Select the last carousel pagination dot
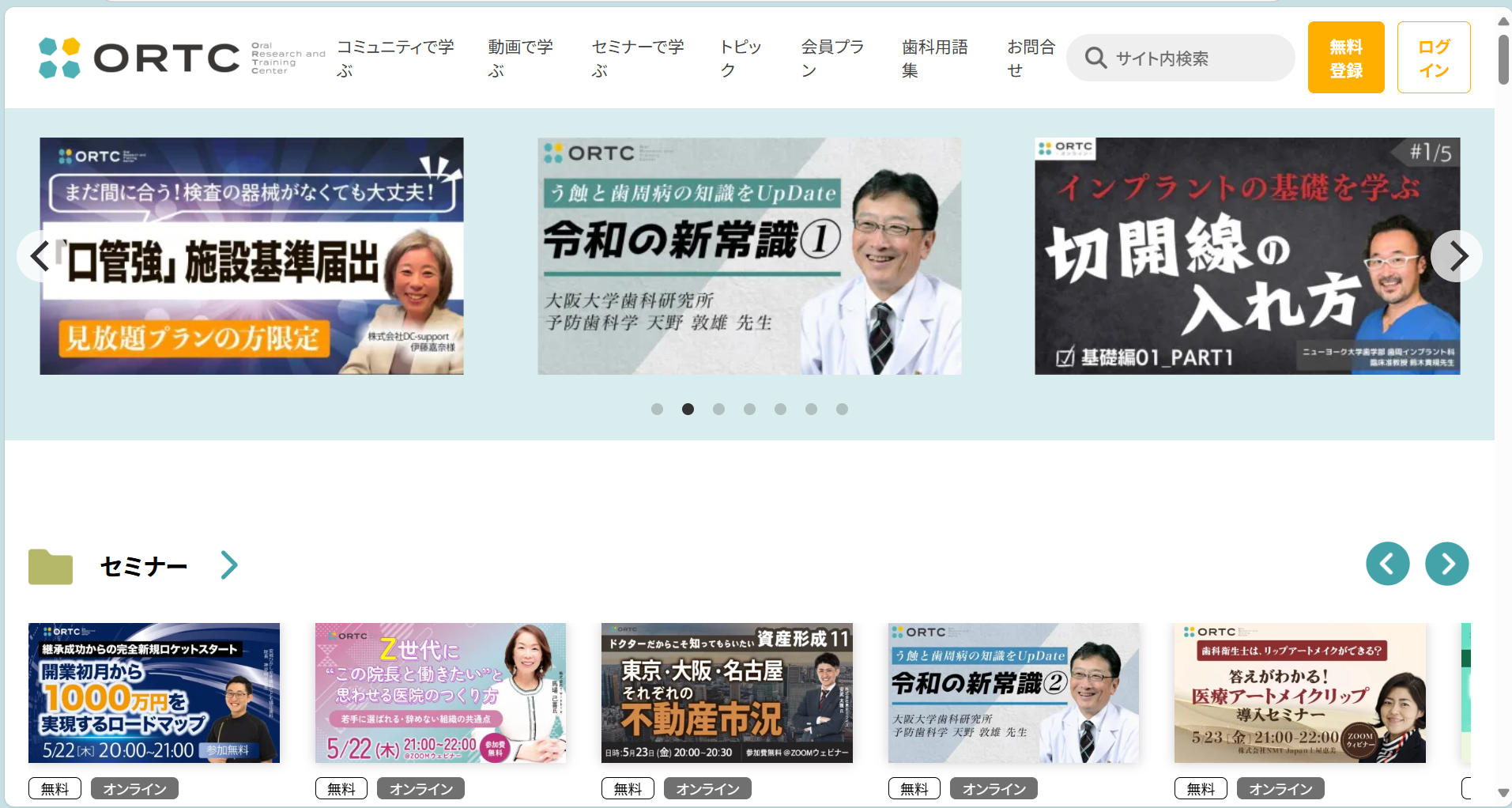1512x808 pixels. [842, 409]
